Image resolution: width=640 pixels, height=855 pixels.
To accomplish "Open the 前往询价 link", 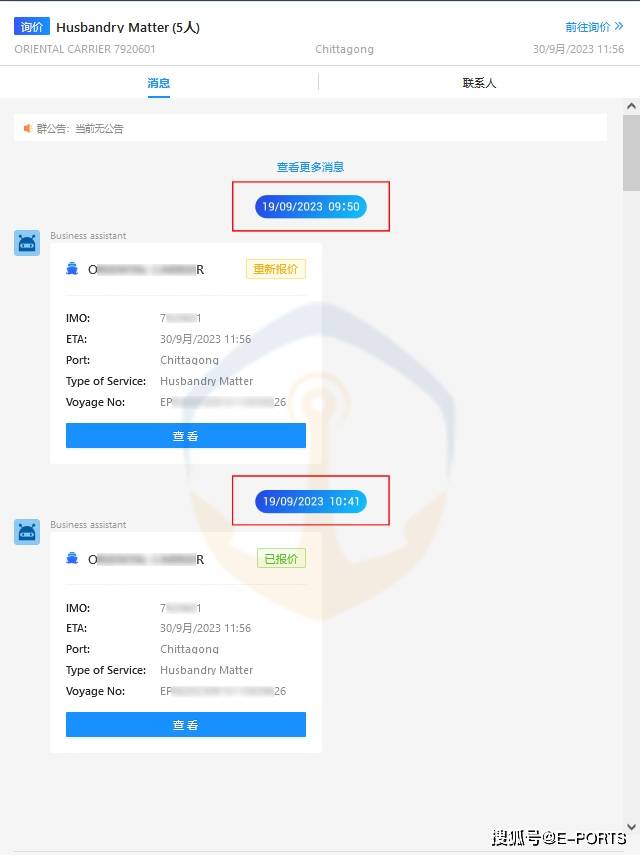I will (x=588, y=27).
